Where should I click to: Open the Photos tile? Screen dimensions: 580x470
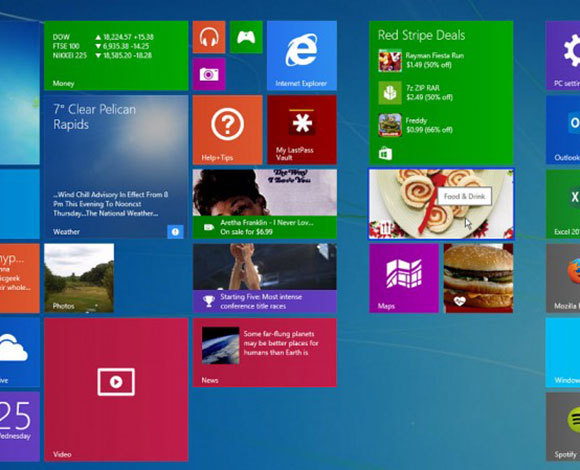click(x=79, y=278)
